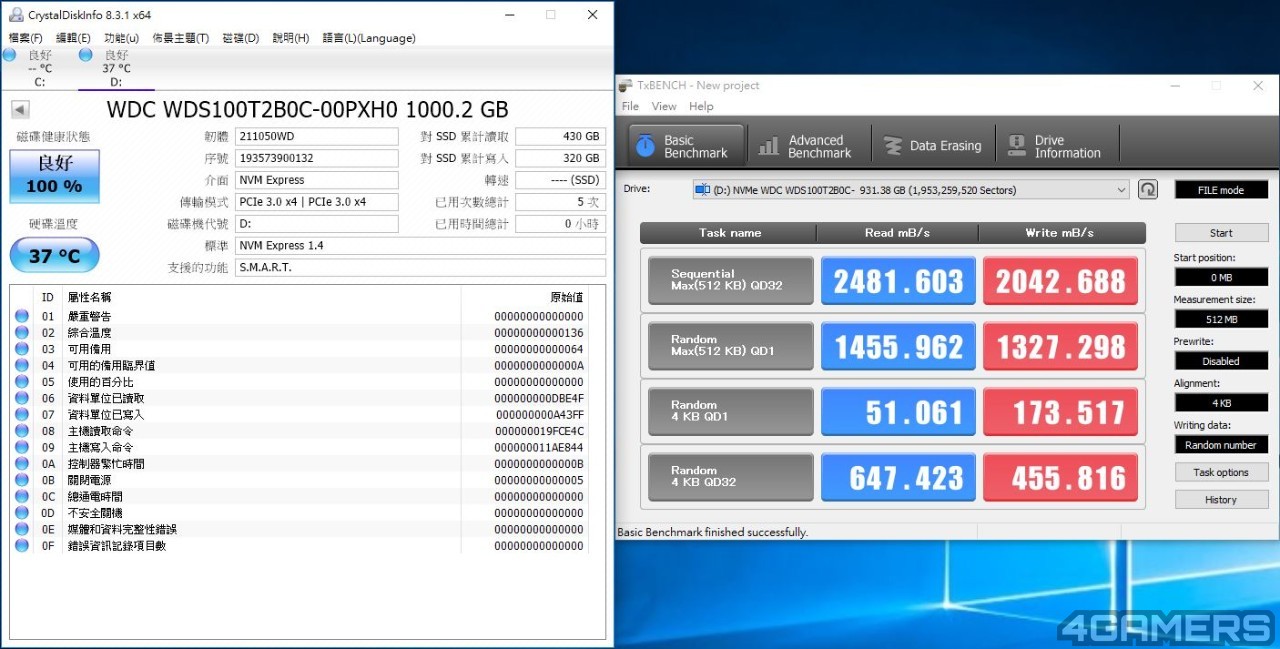The image size is (1280, 649).
Task: Open the File menu in TxBENCH
Action: tap(630, 106)
